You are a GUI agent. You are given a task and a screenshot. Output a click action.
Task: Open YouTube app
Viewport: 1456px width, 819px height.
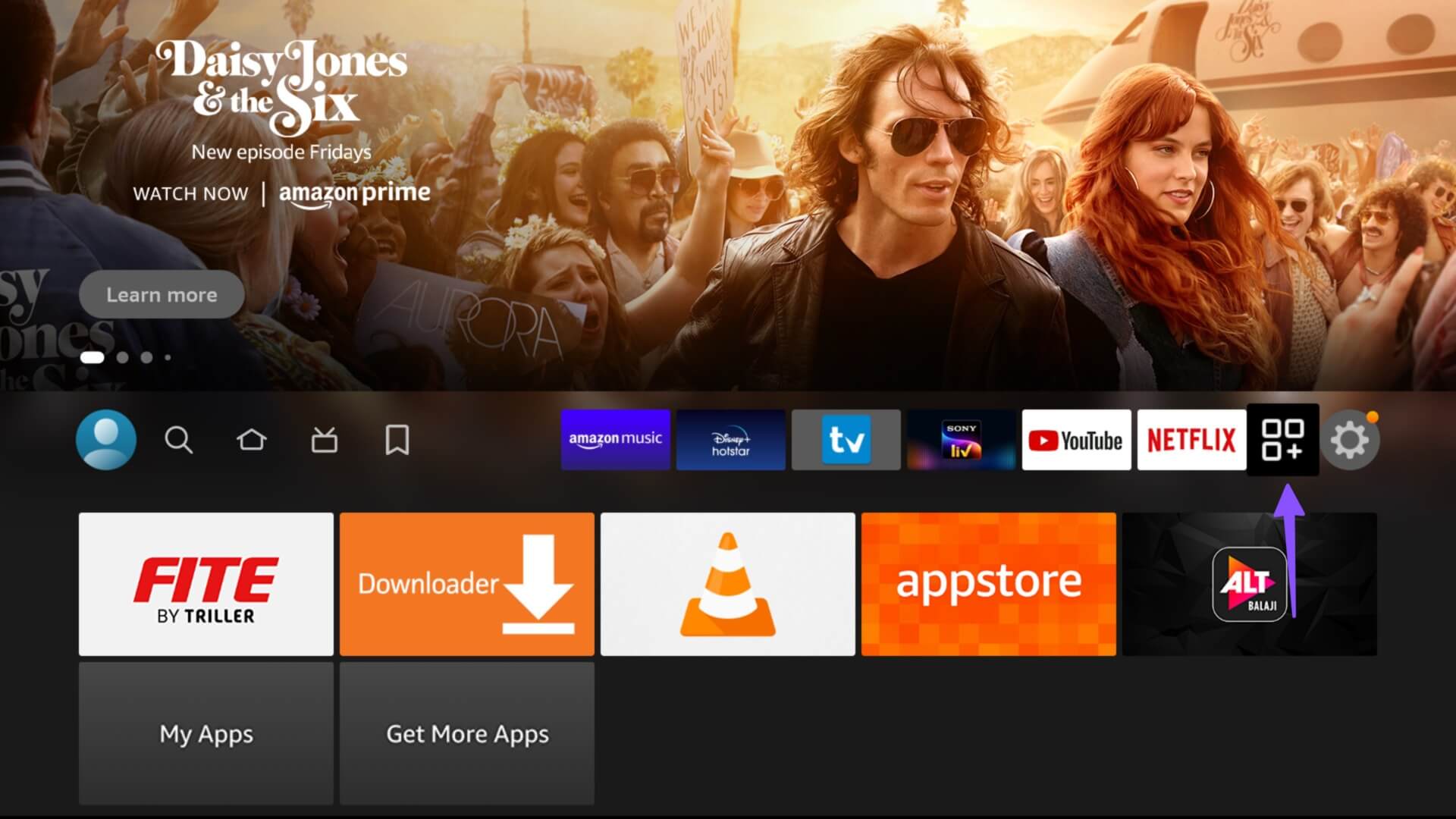[1076, 440]
